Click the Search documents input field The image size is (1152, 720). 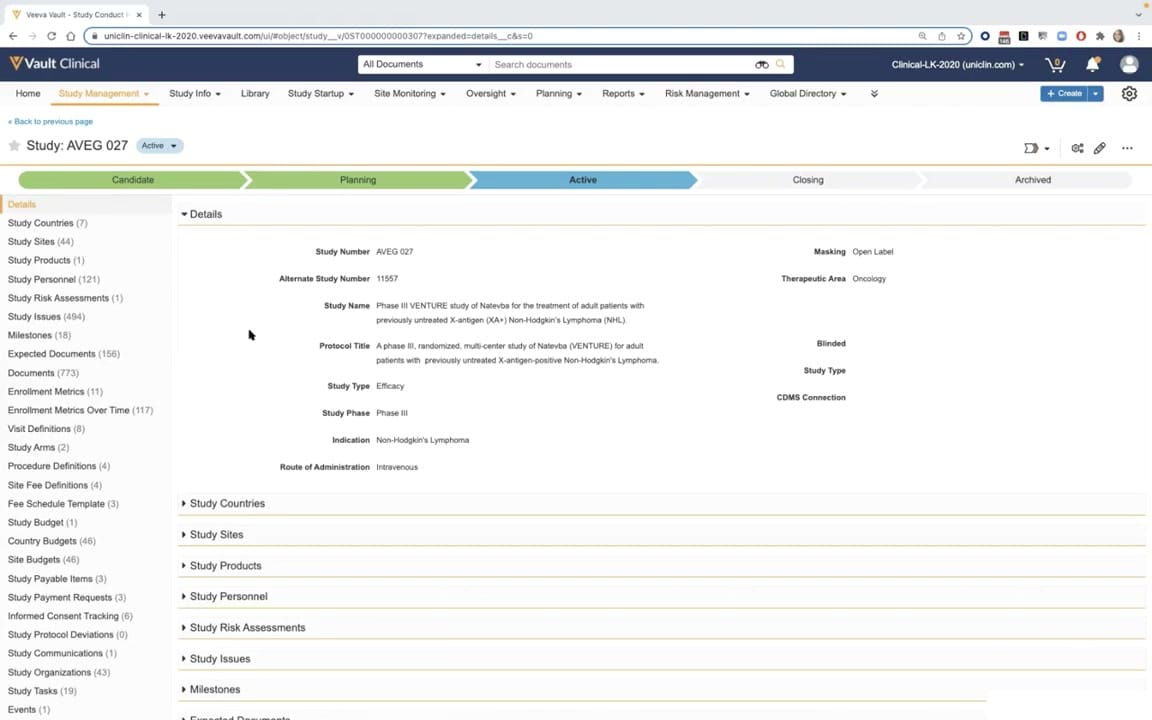[622, 65]
